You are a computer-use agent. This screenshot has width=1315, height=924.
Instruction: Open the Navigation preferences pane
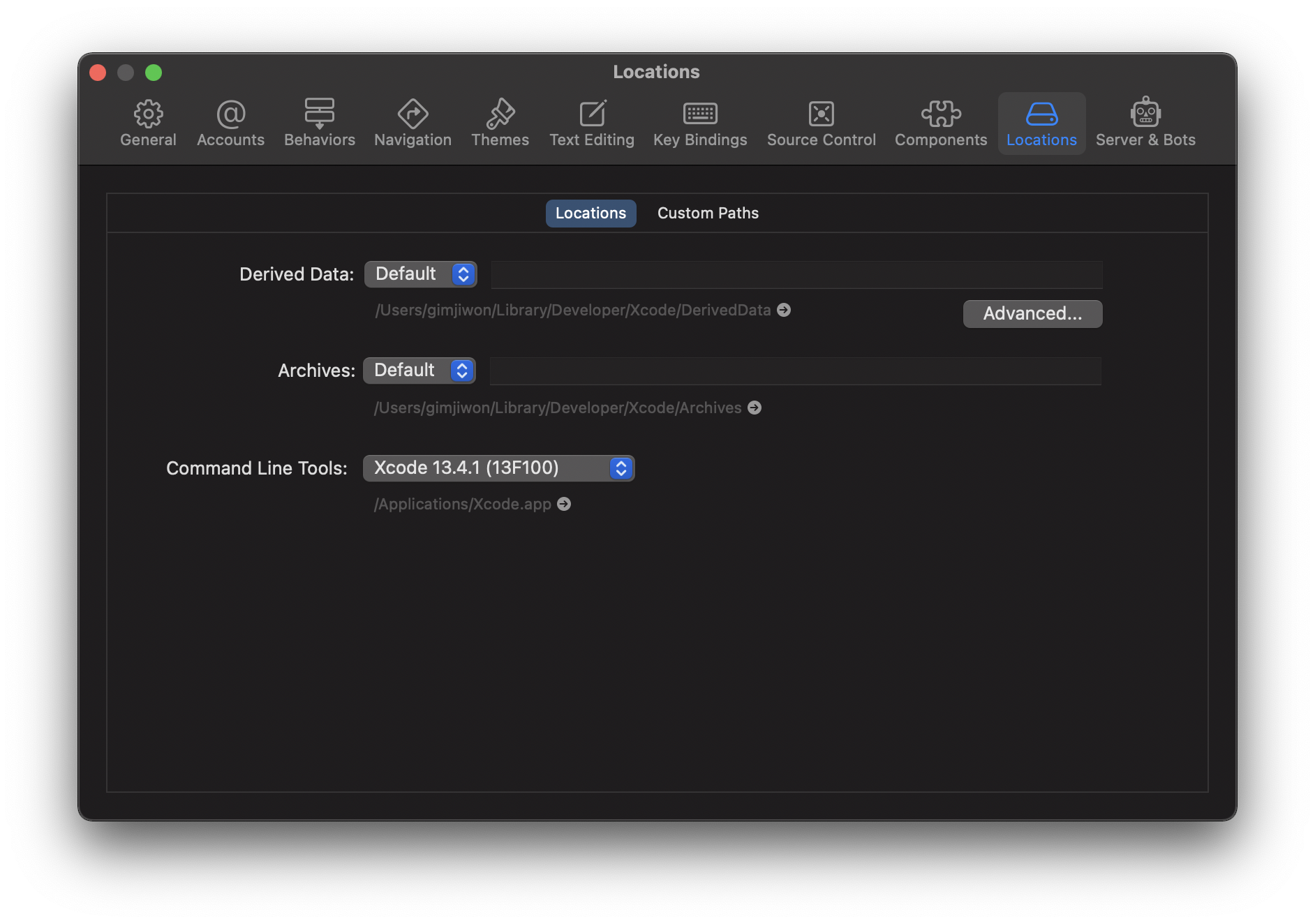(x=413, y=124)
